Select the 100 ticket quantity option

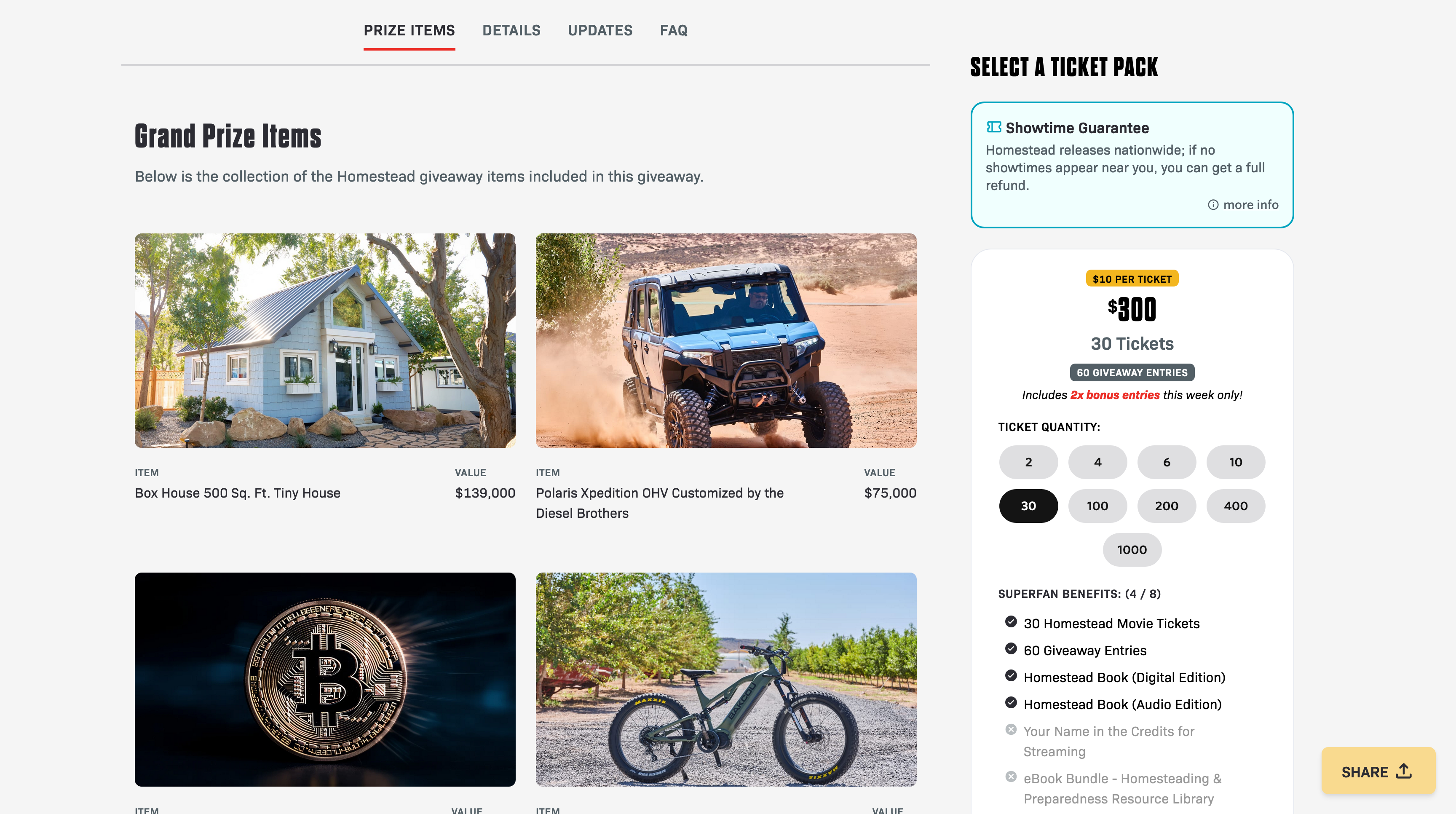[1097, 506]
